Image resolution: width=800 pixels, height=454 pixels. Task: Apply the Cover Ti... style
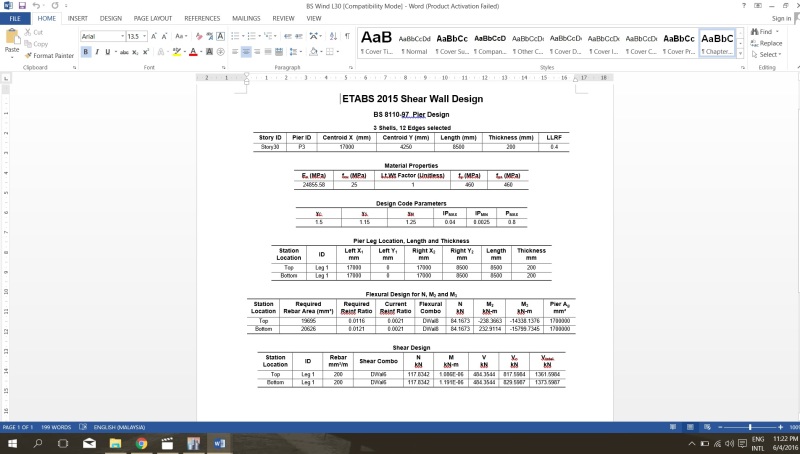pyautogui.click(x=377, y=43)
